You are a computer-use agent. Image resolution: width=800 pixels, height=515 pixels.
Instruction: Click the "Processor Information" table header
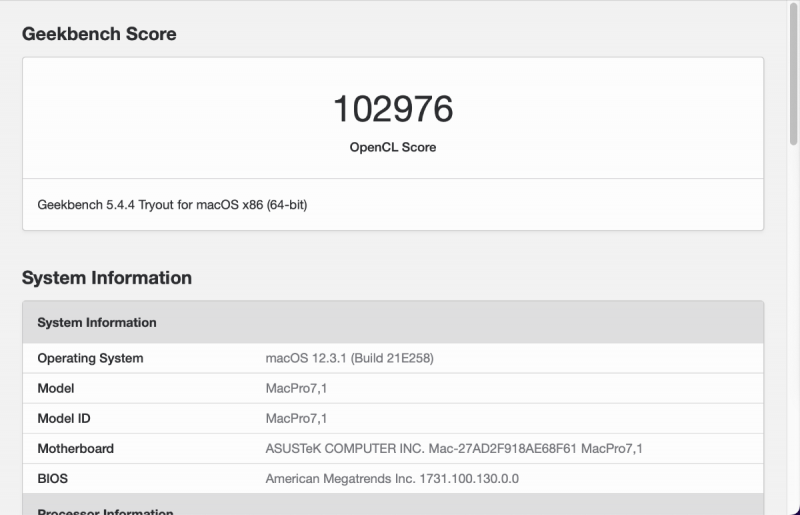pyautogui.click(x=393, y=505)
